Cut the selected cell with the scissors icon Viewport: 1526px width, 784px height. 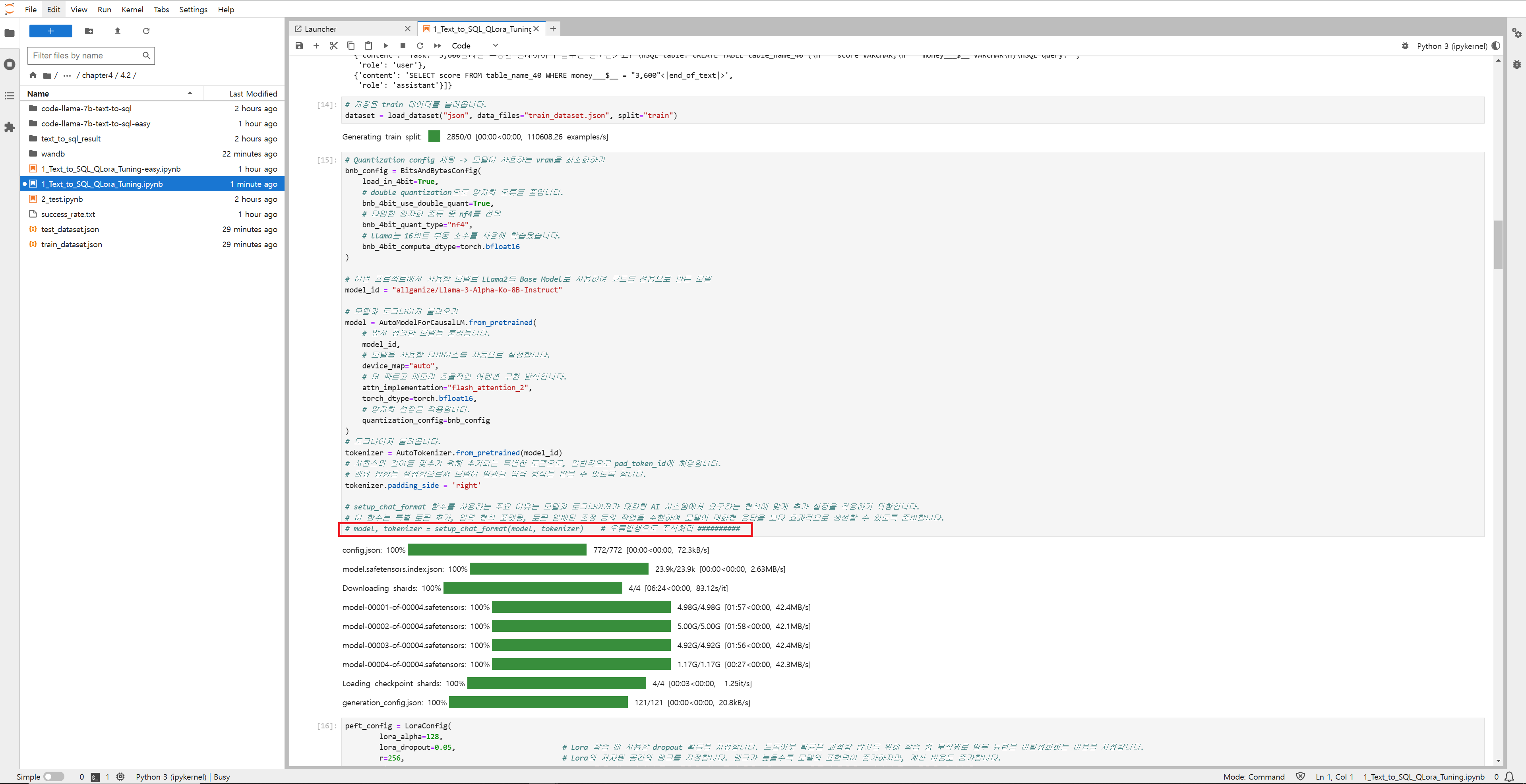[x=333, y=46]
